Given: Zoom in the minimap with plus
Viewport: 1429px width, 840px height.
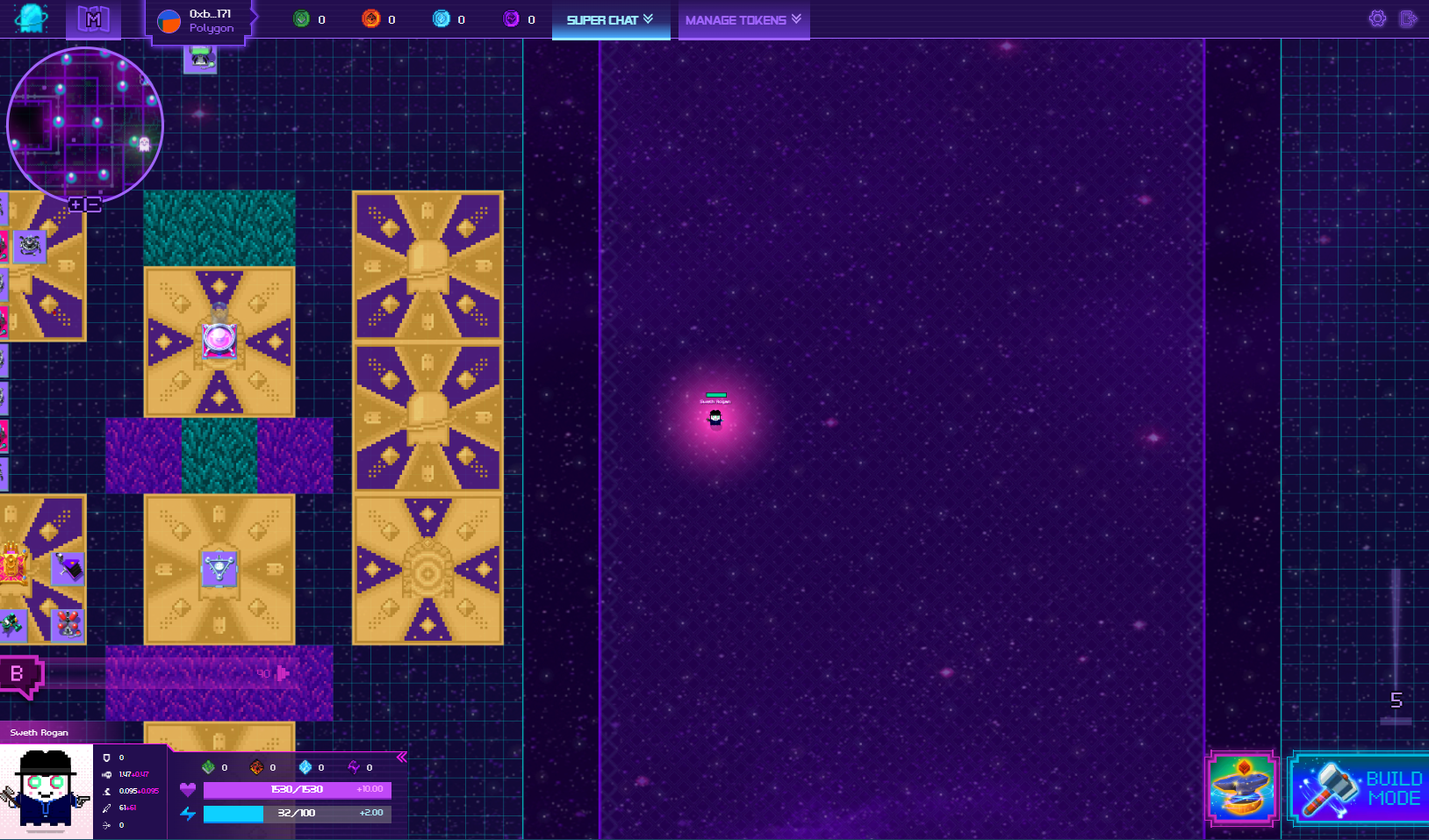Looking at the screenshot, I should coord(76,205).
